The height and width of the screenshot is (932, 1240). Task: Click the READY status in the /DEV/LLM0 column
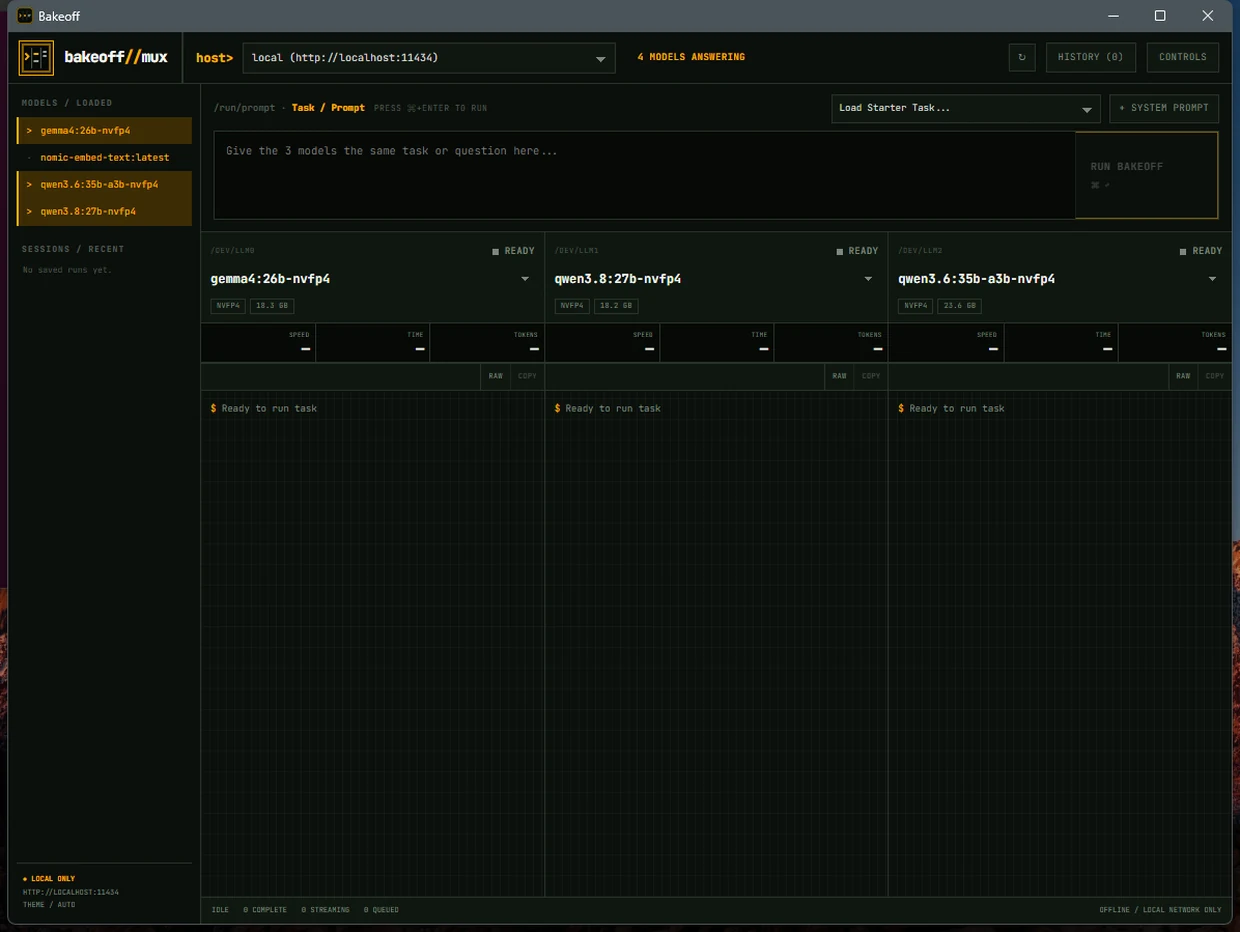pyautogui.click(x=513, y=251)
